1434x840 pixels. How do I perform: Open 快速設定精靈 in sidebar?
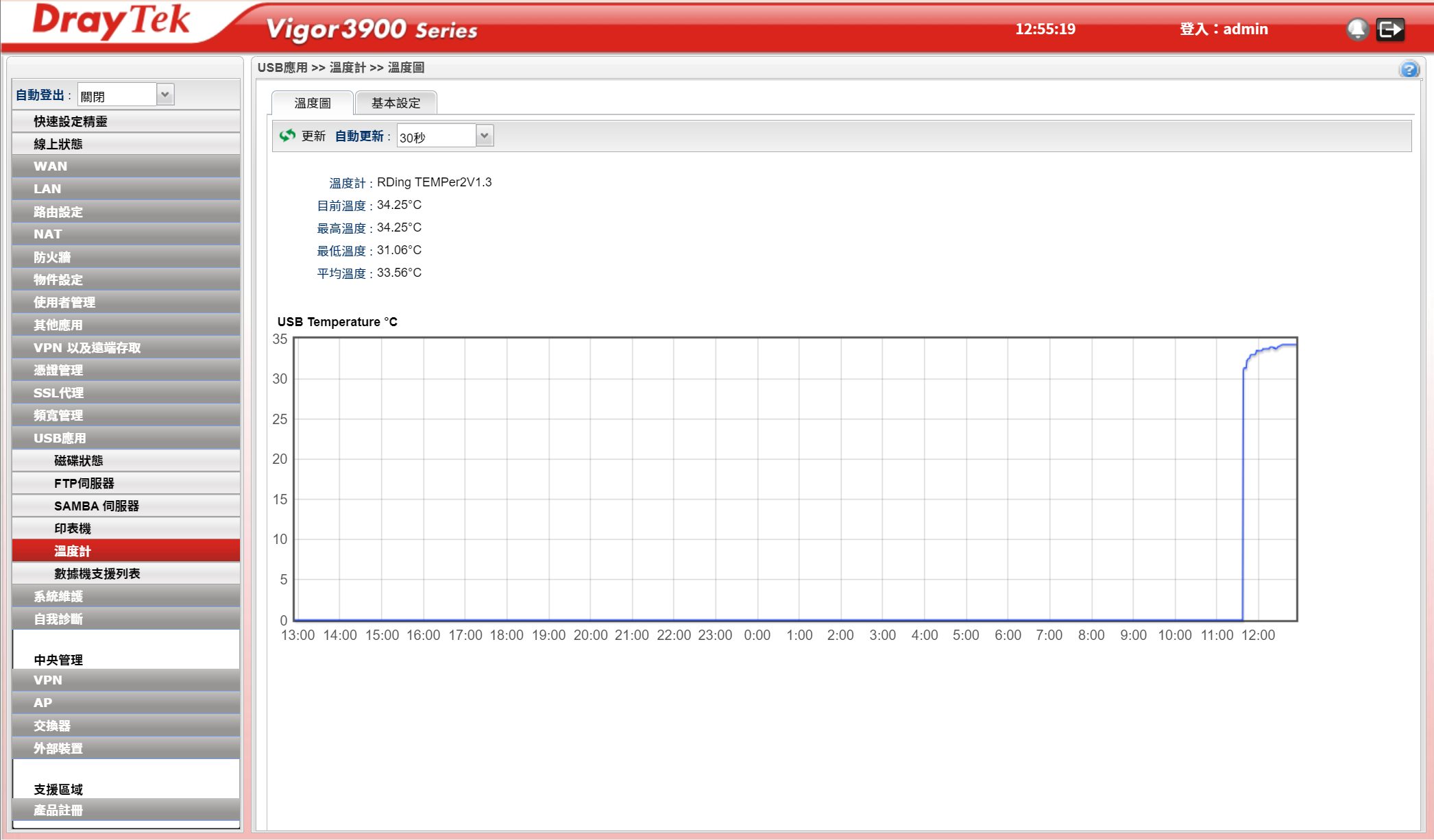(x=126, y=121)
